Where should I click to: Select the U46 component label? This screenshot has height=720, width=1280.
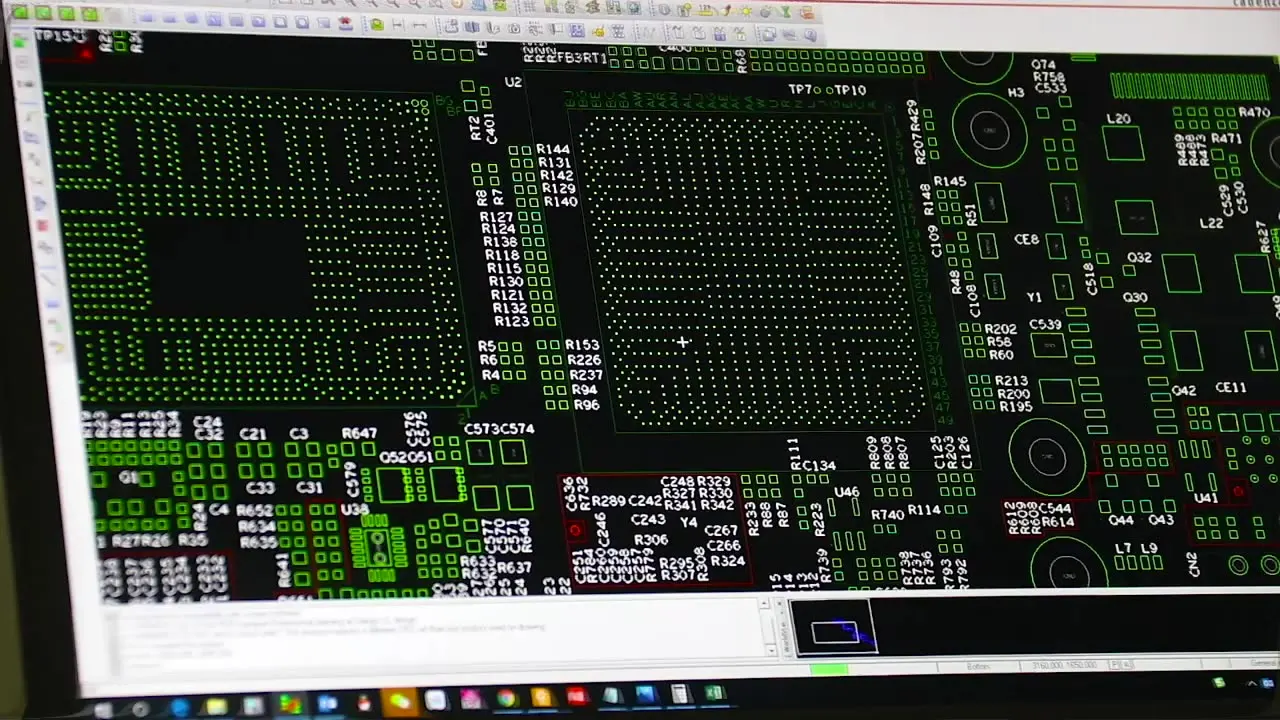(847, 492)
